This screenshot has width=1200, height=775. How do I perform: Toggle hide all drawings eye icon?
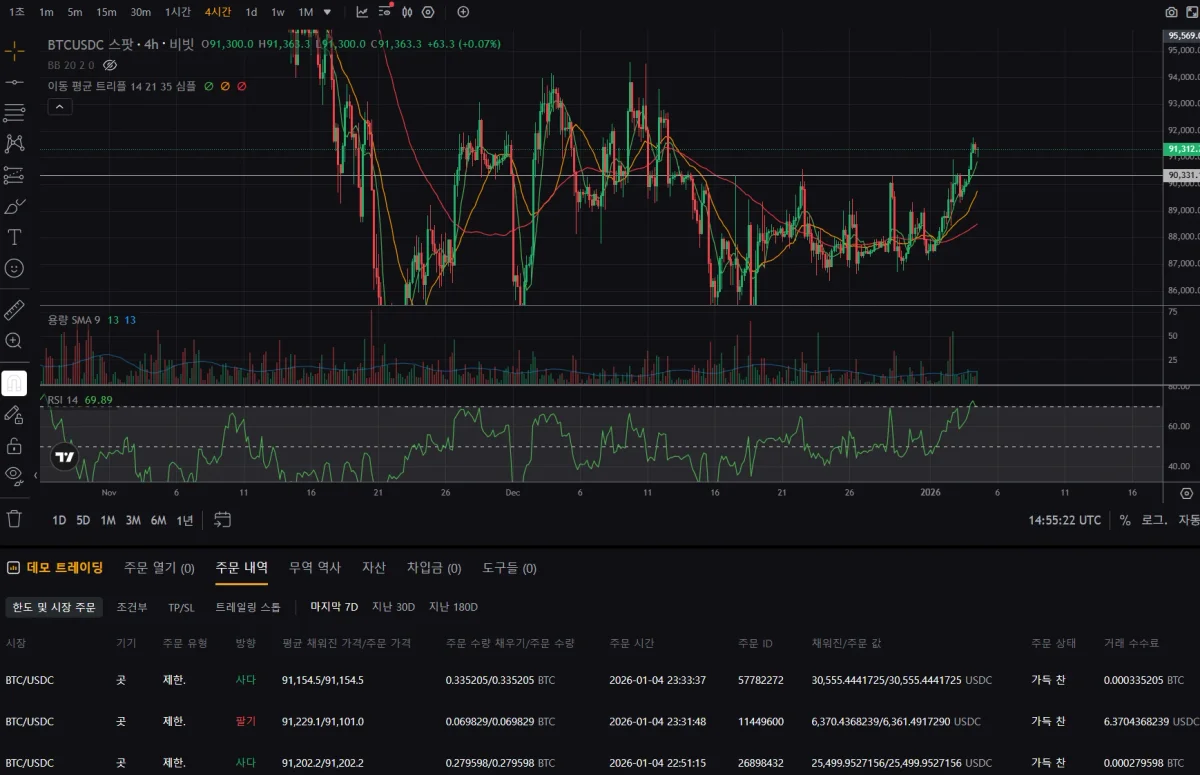[x=14, y=474]
